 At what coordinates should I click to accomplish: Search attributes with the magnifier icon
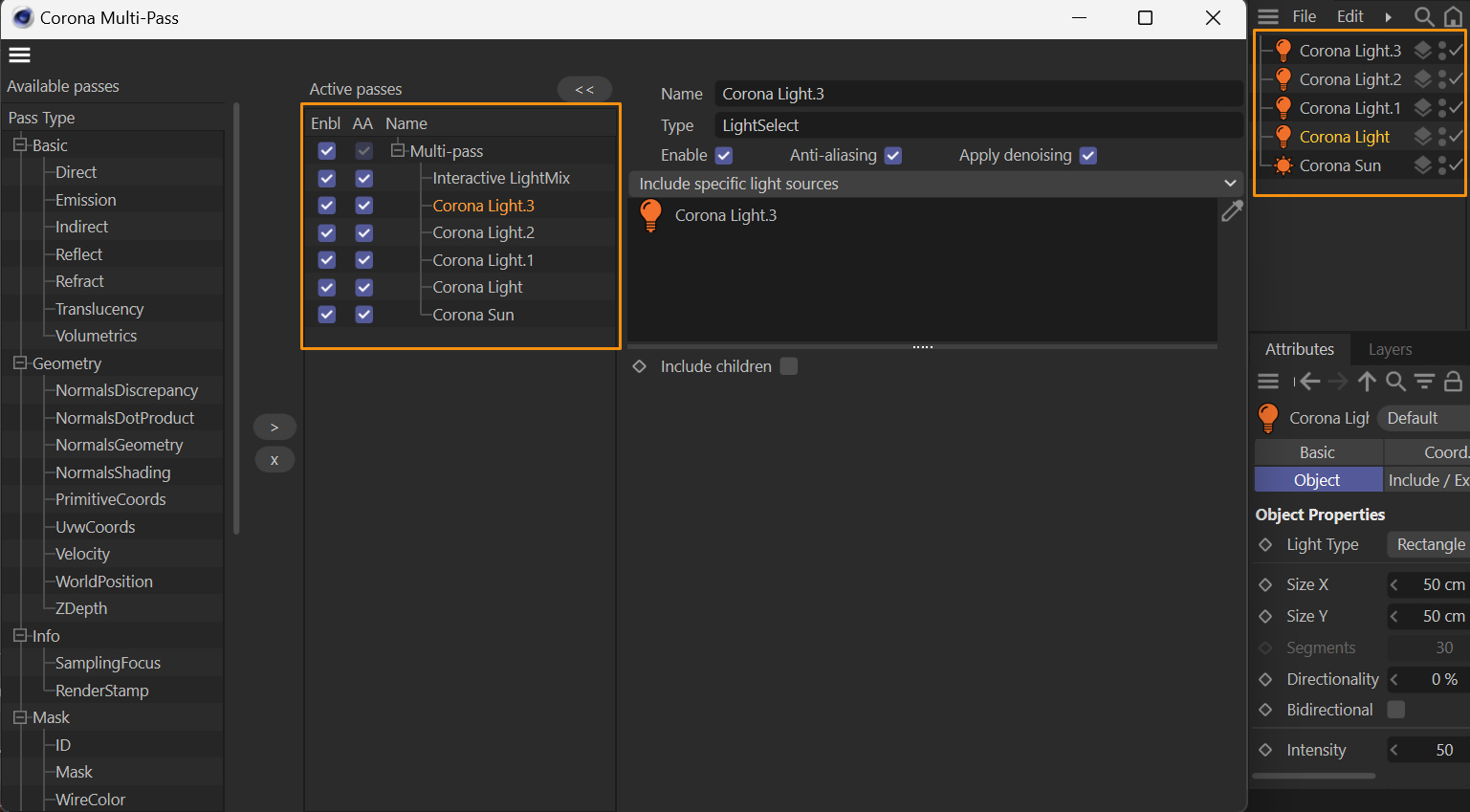tap(1395, 382)
